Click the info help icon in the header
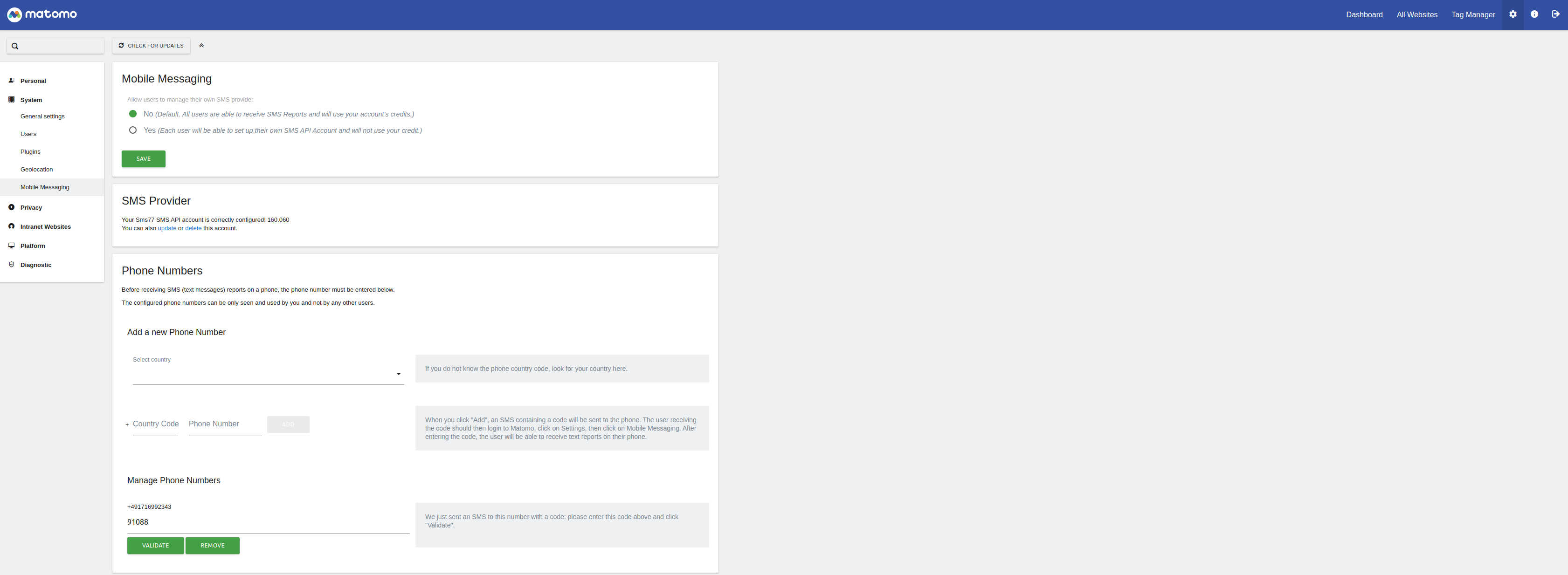 pyautogui.click(x=1534, y=14)
